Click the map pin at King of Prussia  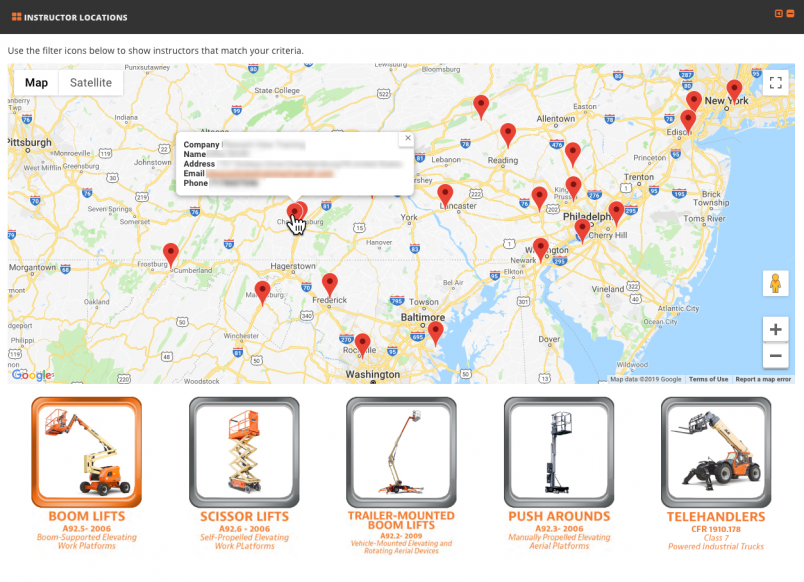(x=573, y=188)
